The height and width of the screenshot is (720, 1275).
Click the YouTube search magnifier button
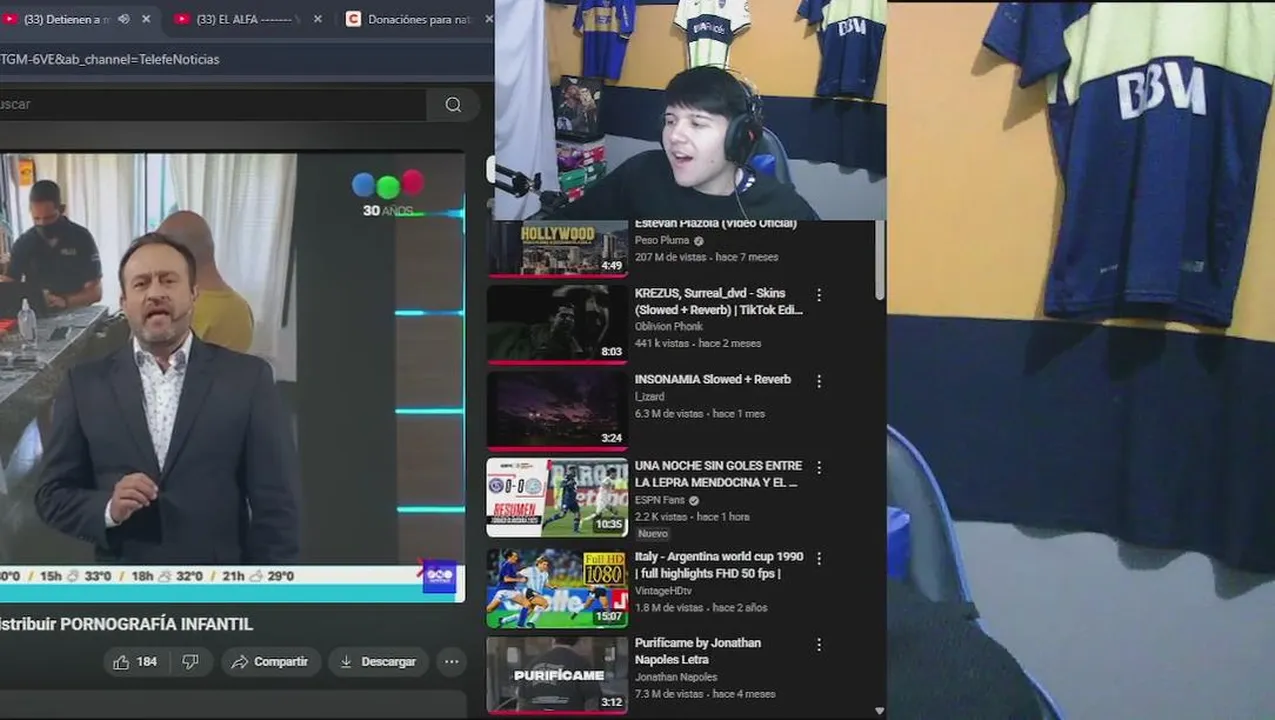[x=453, y=104]
